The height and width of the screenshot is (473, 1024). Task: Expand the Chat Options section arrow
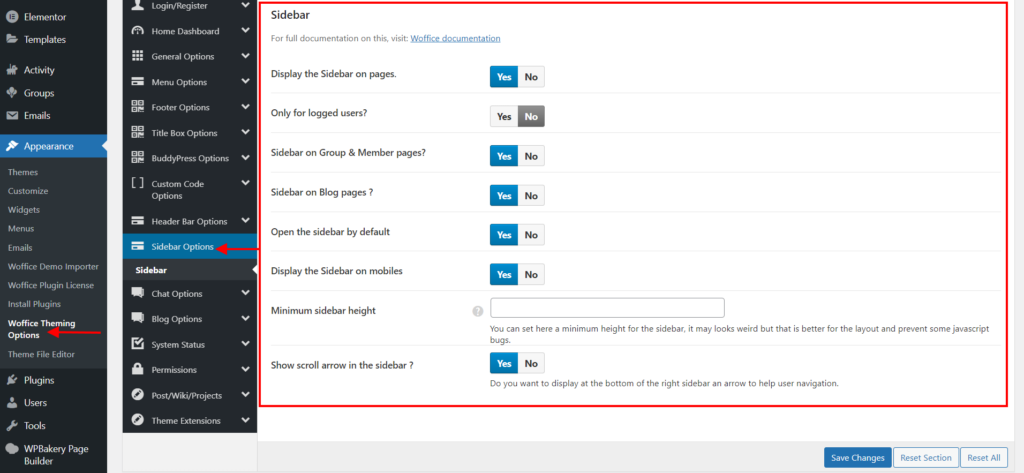245,293
